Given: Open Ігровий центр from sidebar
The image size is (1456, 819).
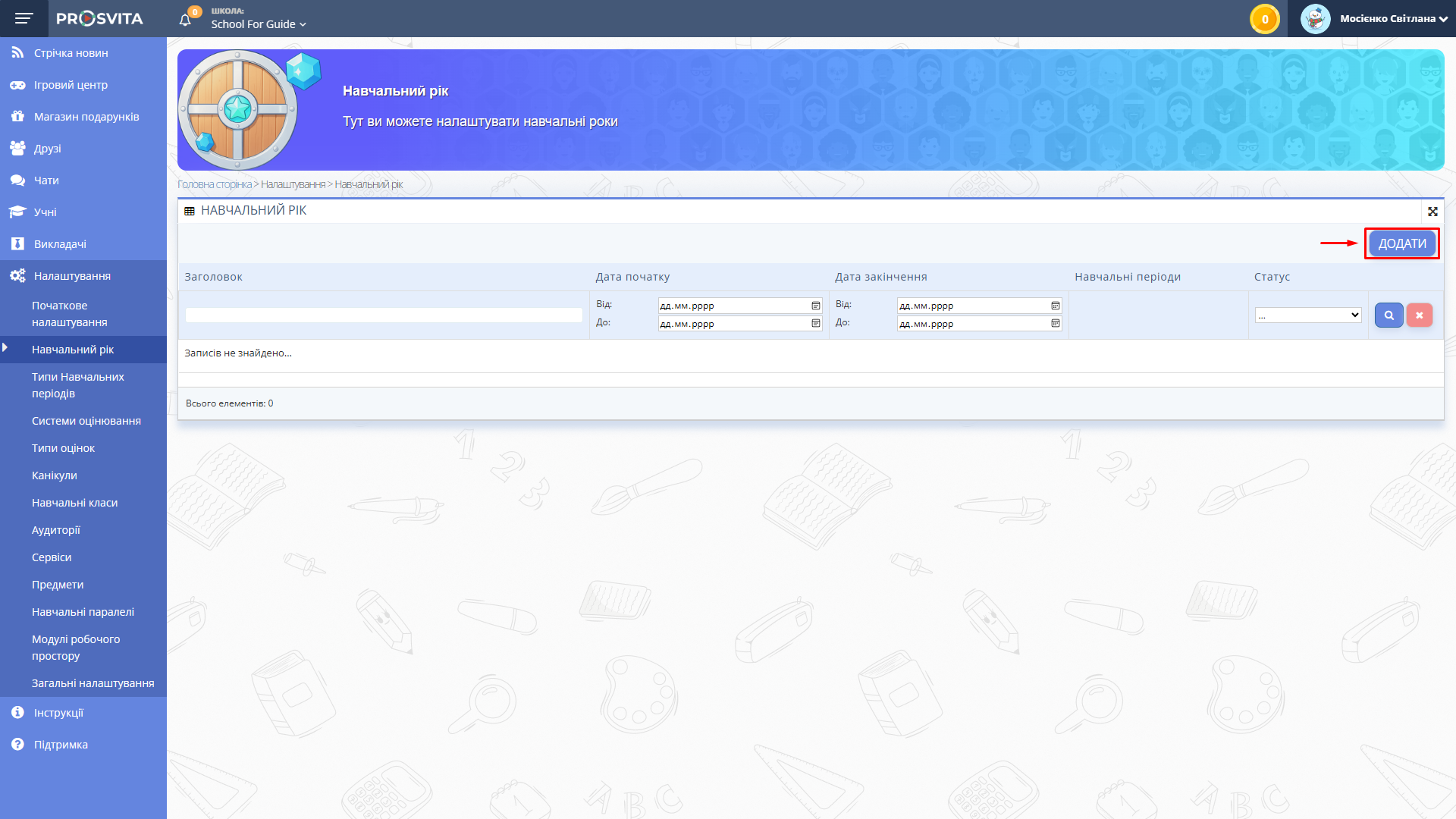Looking at the screenshot, I should coord(71,85).
